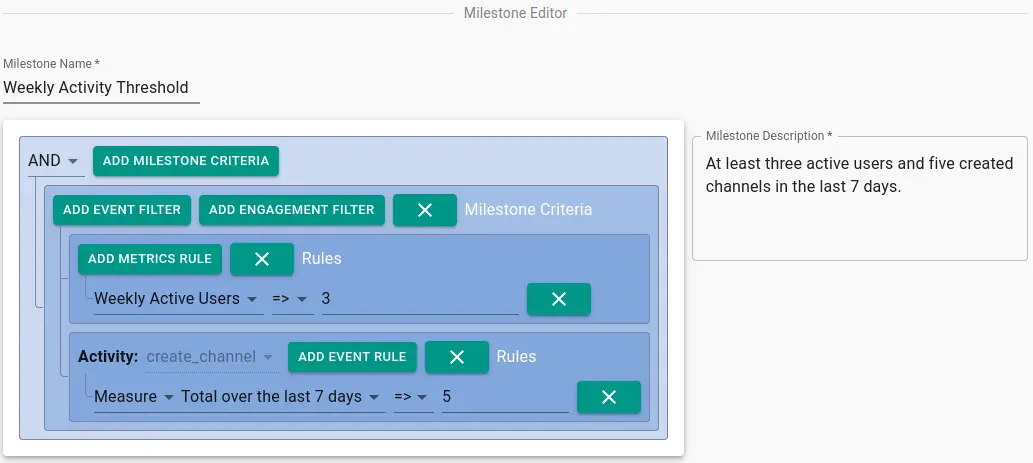Image resolution: width=1033 pixels, height=463 pixels.
Task: Remove the Milestone Criteria group with X
Action: pyautogui.click(x=425, y=210)
